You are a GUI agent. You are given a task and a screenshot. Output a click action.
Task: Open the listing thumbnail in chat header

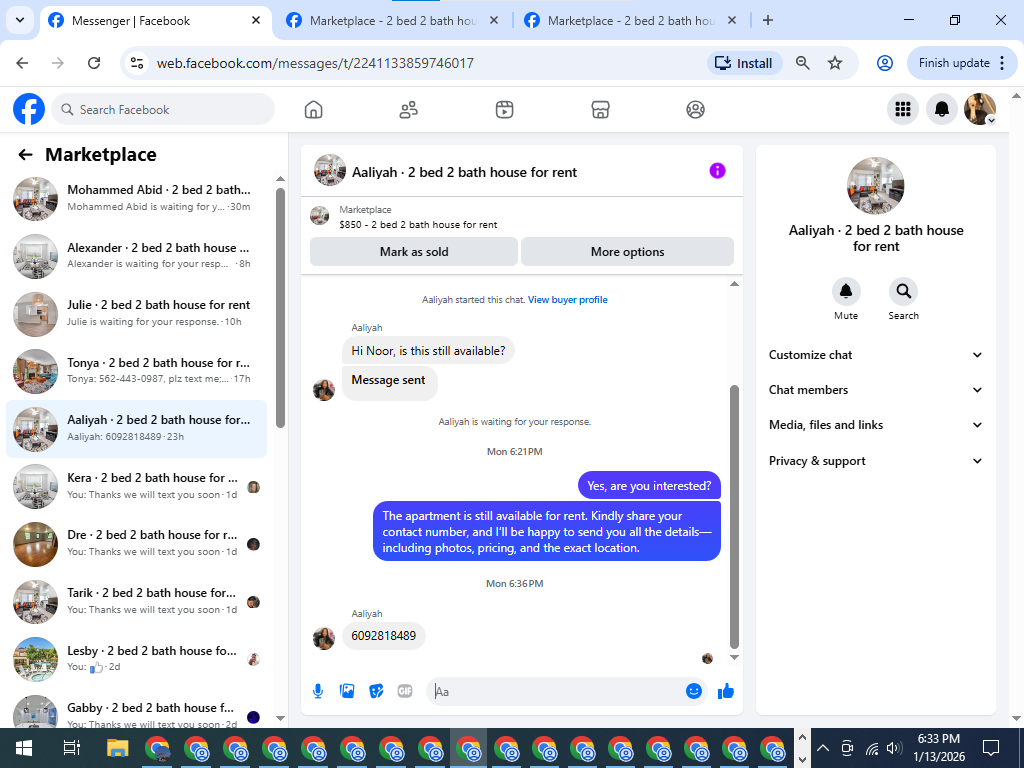(x=330, y=170)
